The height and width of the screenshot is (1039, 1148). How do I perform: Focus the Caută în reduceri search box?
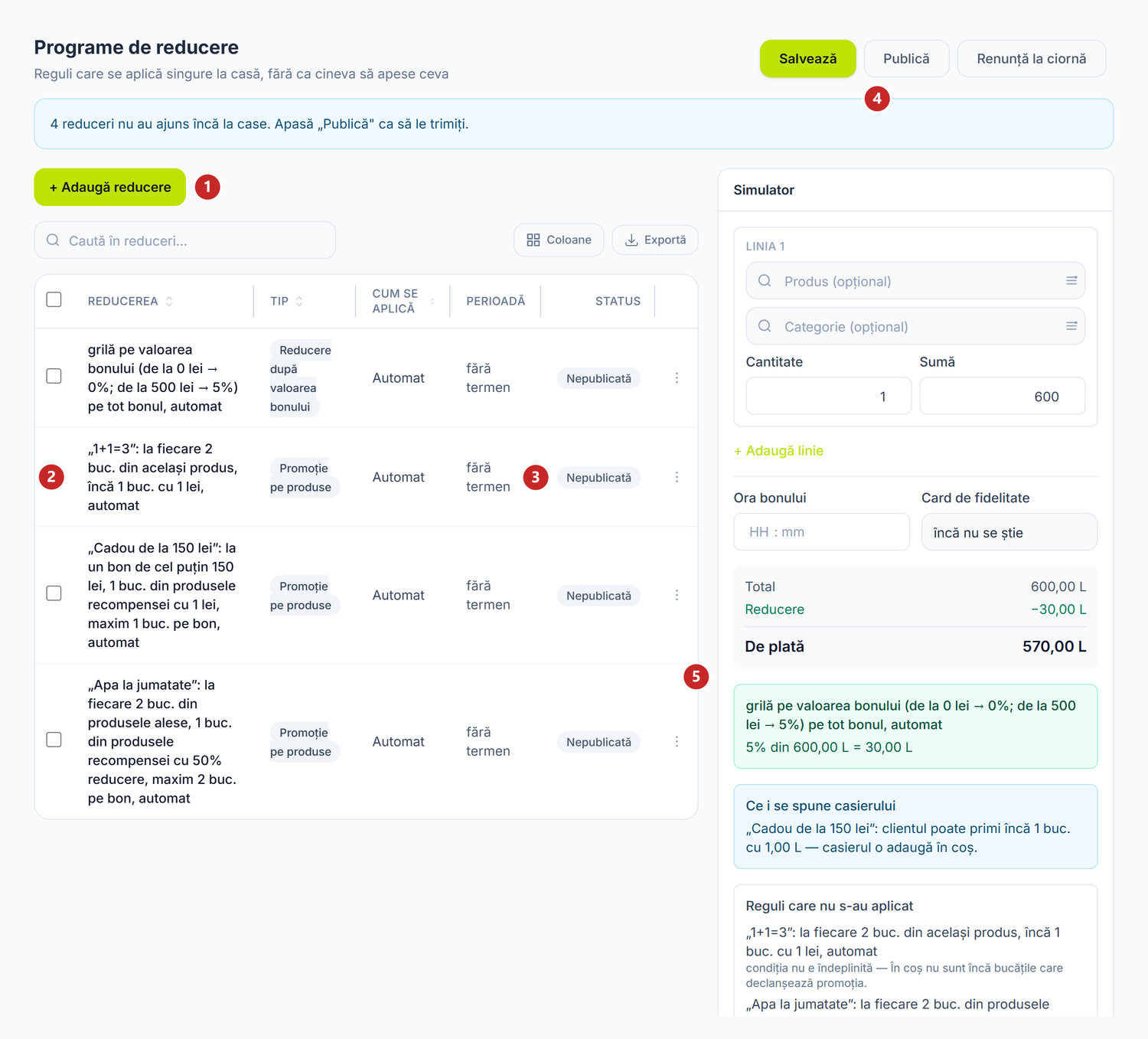click(x=185, y=240)
